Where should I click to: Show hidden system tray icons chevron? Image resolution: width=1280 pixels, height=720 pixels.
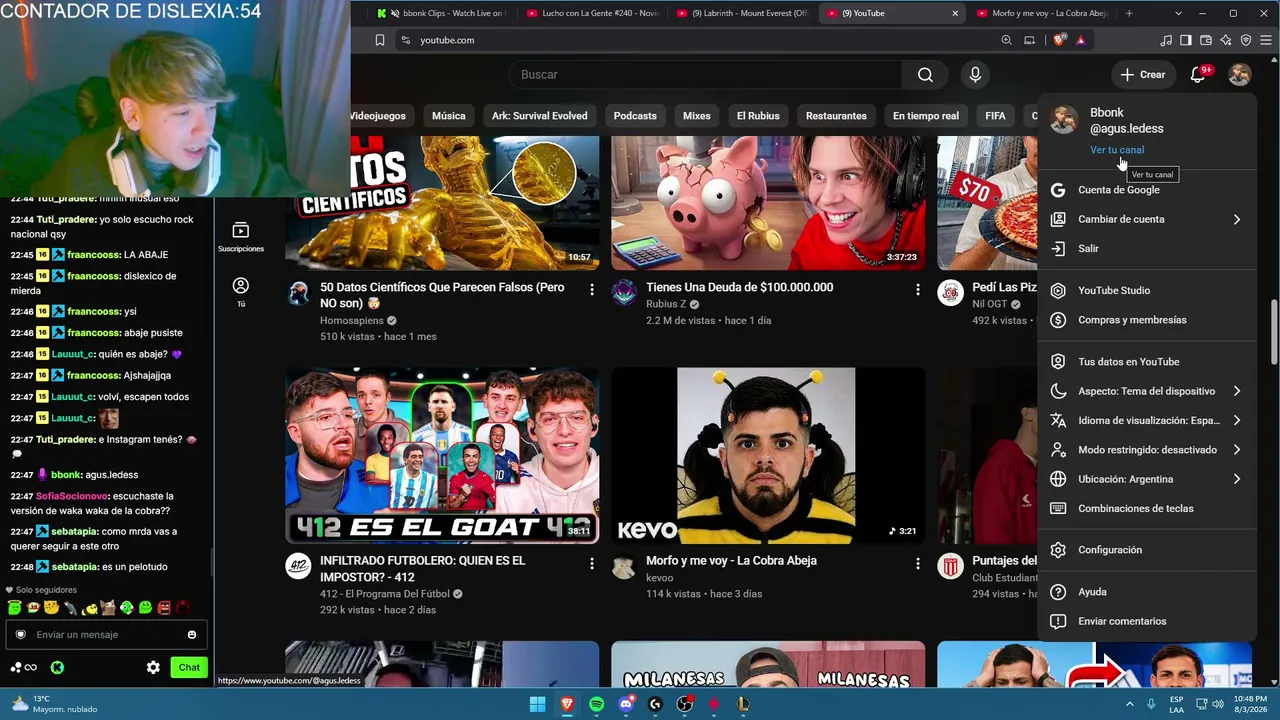tap(1129, 703)
